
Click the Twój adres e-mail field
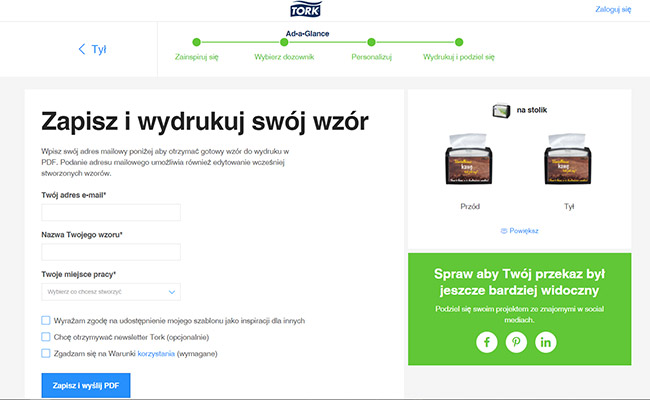pos(111,212)
